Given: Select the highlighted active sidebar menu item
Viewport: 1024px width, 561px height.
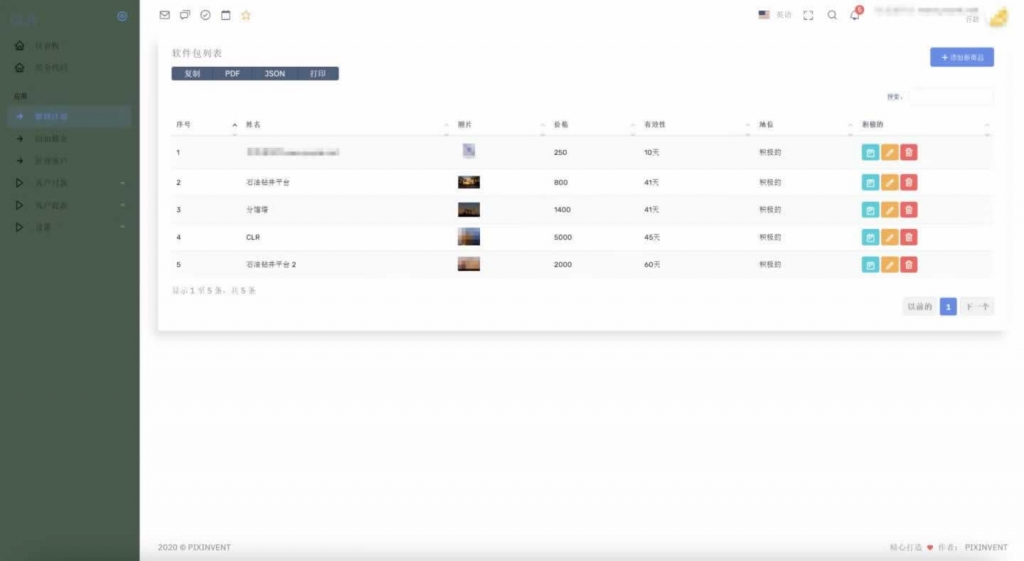Looking at the screenshot, I should click(68, 117).
